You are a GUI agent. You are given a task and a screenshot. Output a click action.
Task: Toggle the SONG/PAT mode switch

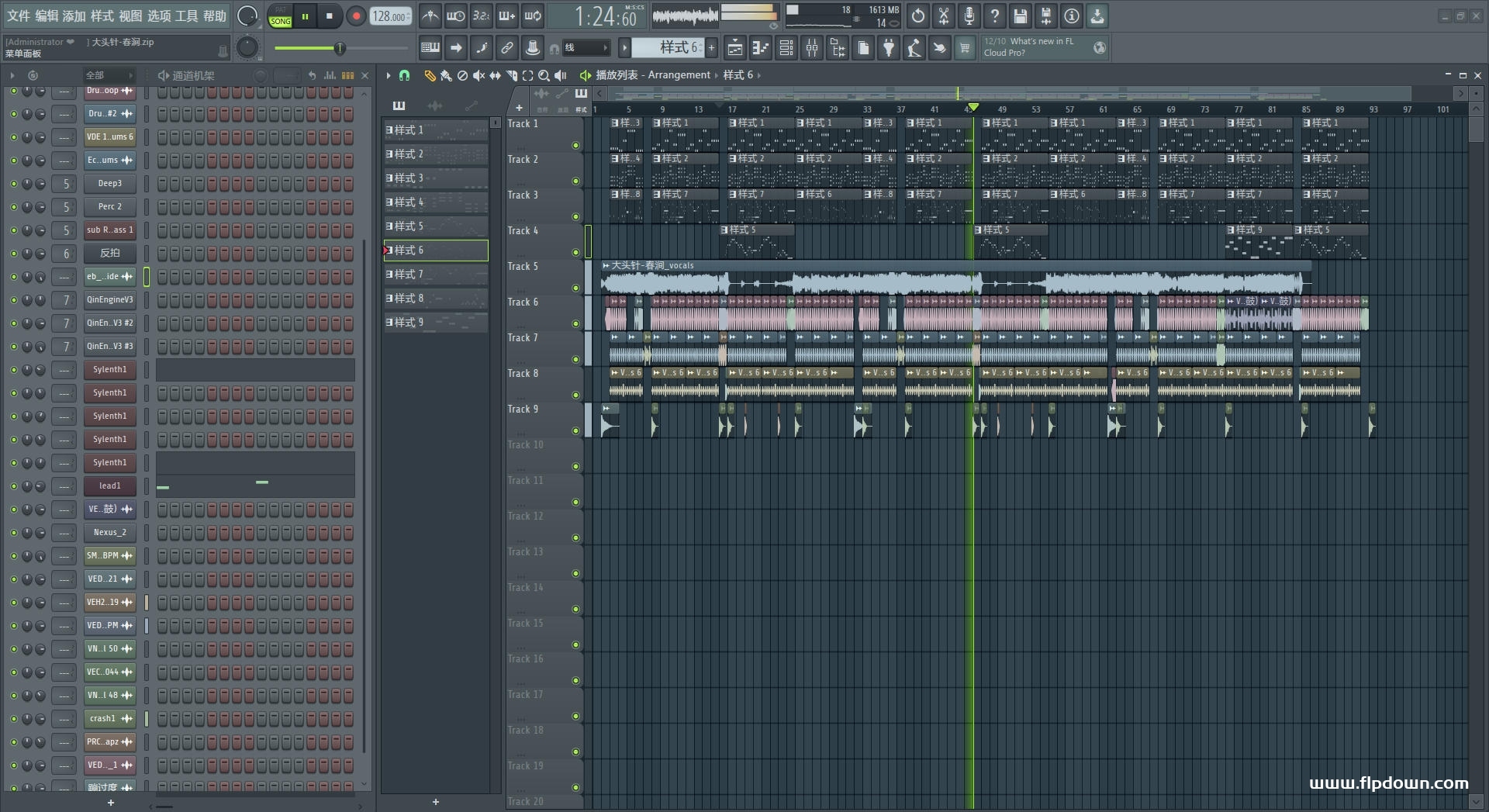tap(280, 16)
